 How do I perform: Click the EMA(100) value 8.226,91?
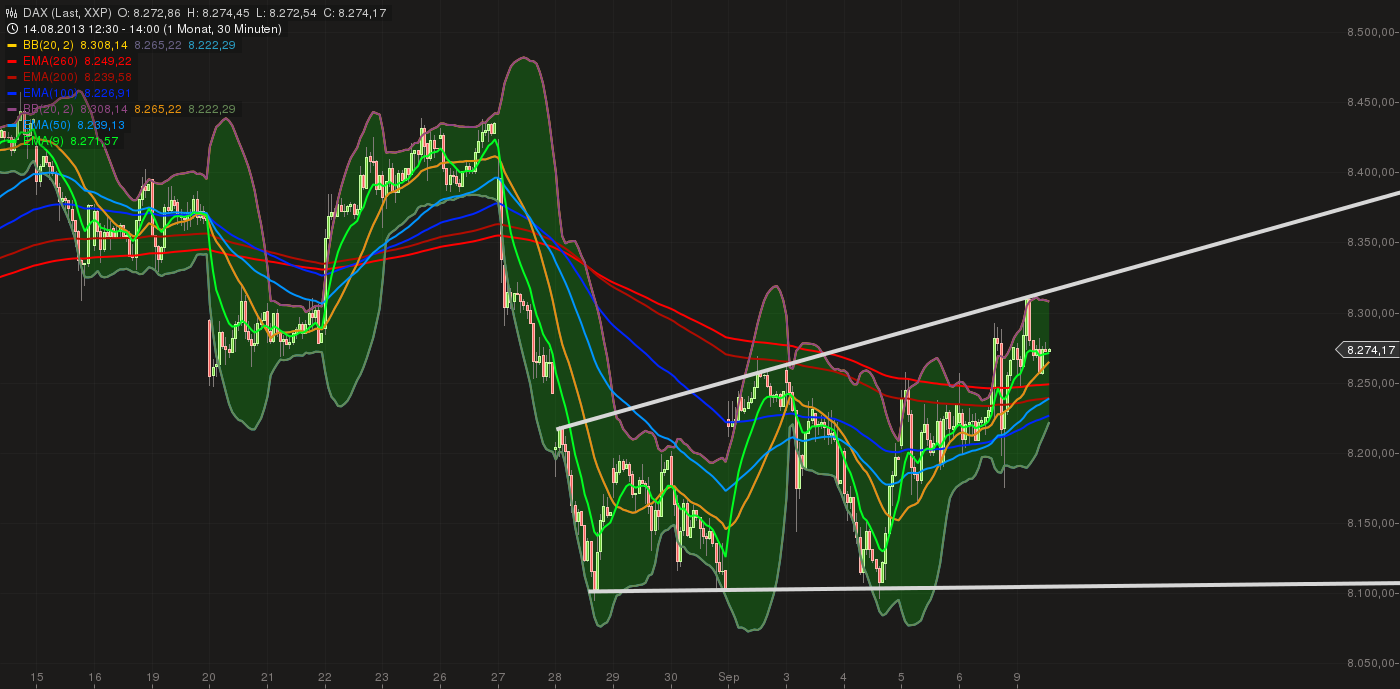pyautogui.click(x=106, y=93)
